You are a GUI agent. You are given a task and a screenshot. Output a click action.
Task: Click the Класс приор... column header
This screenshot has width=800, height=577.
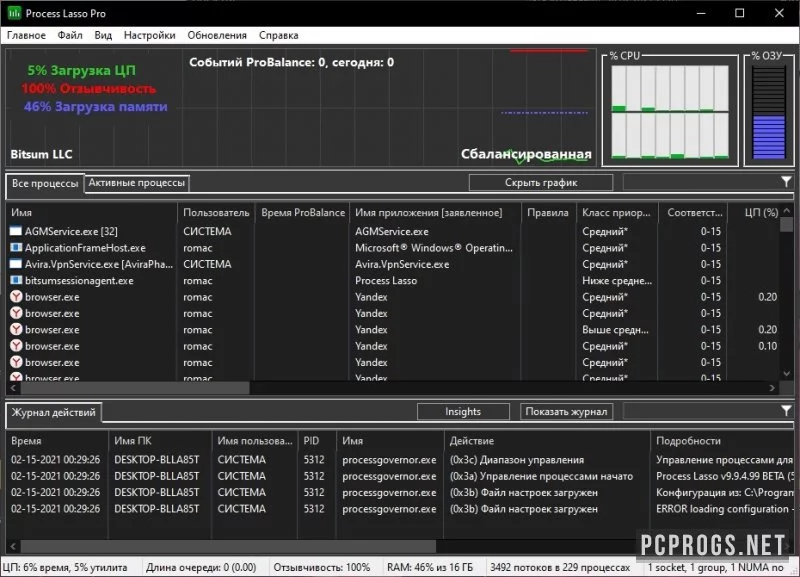(x=616, y=213)
